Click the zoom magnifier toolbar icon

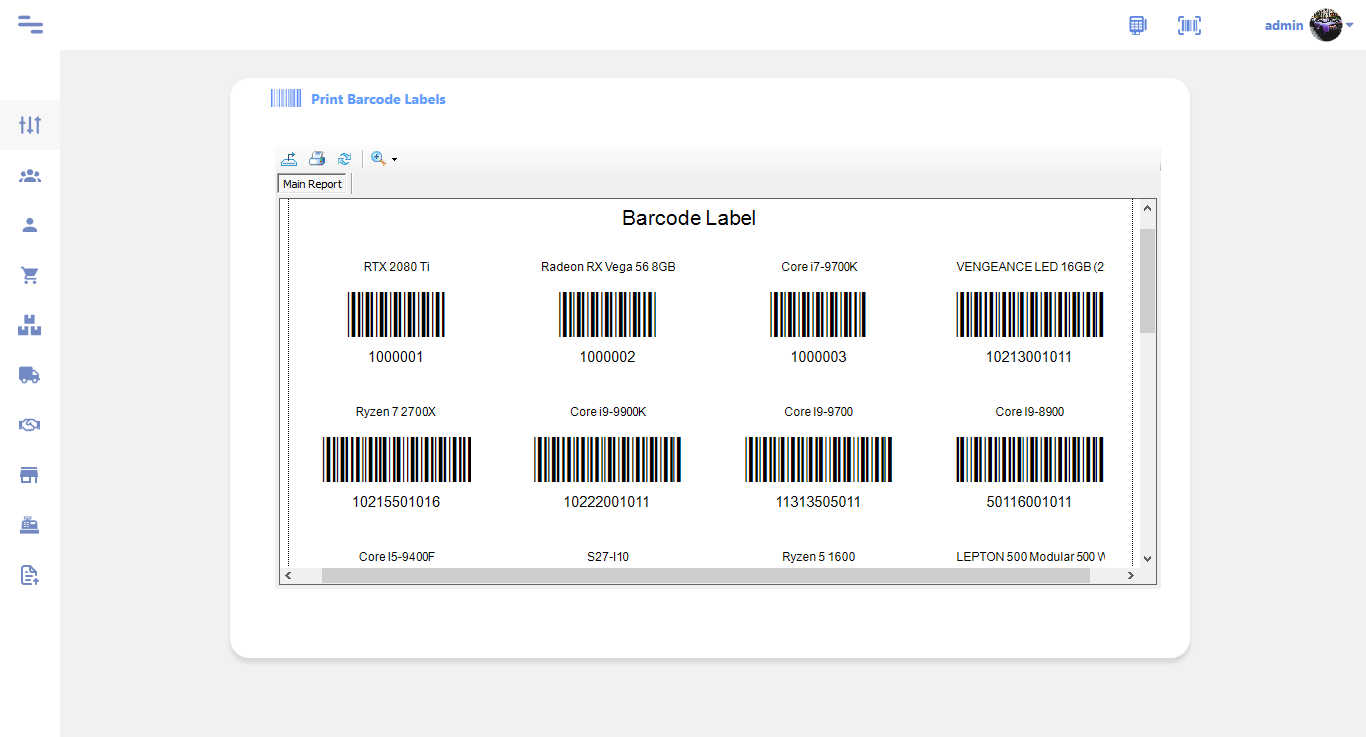click(378, 158)
